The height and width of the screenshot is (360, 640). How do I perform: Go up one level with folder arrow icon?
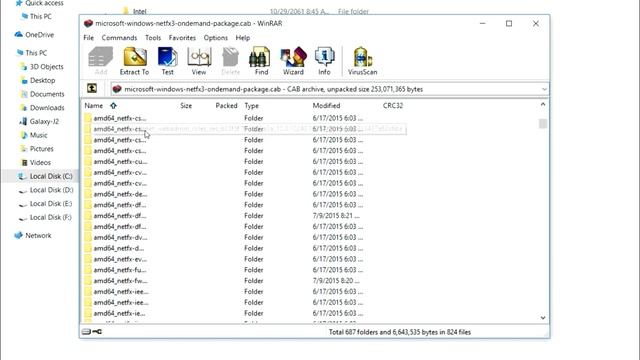[92, 88]
